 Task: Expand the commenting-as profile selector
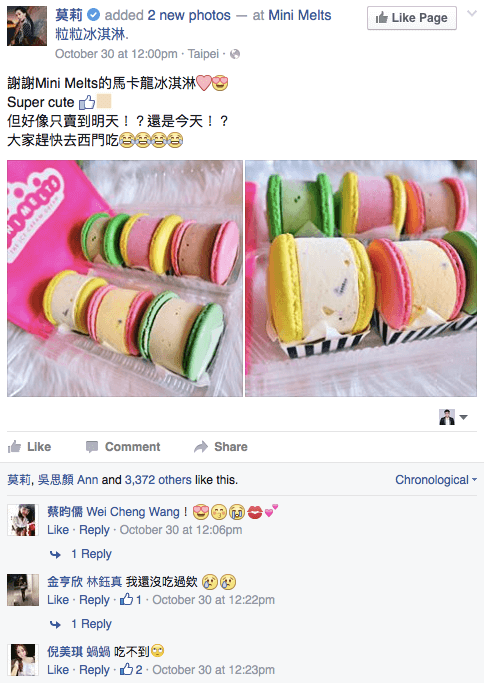453,417
